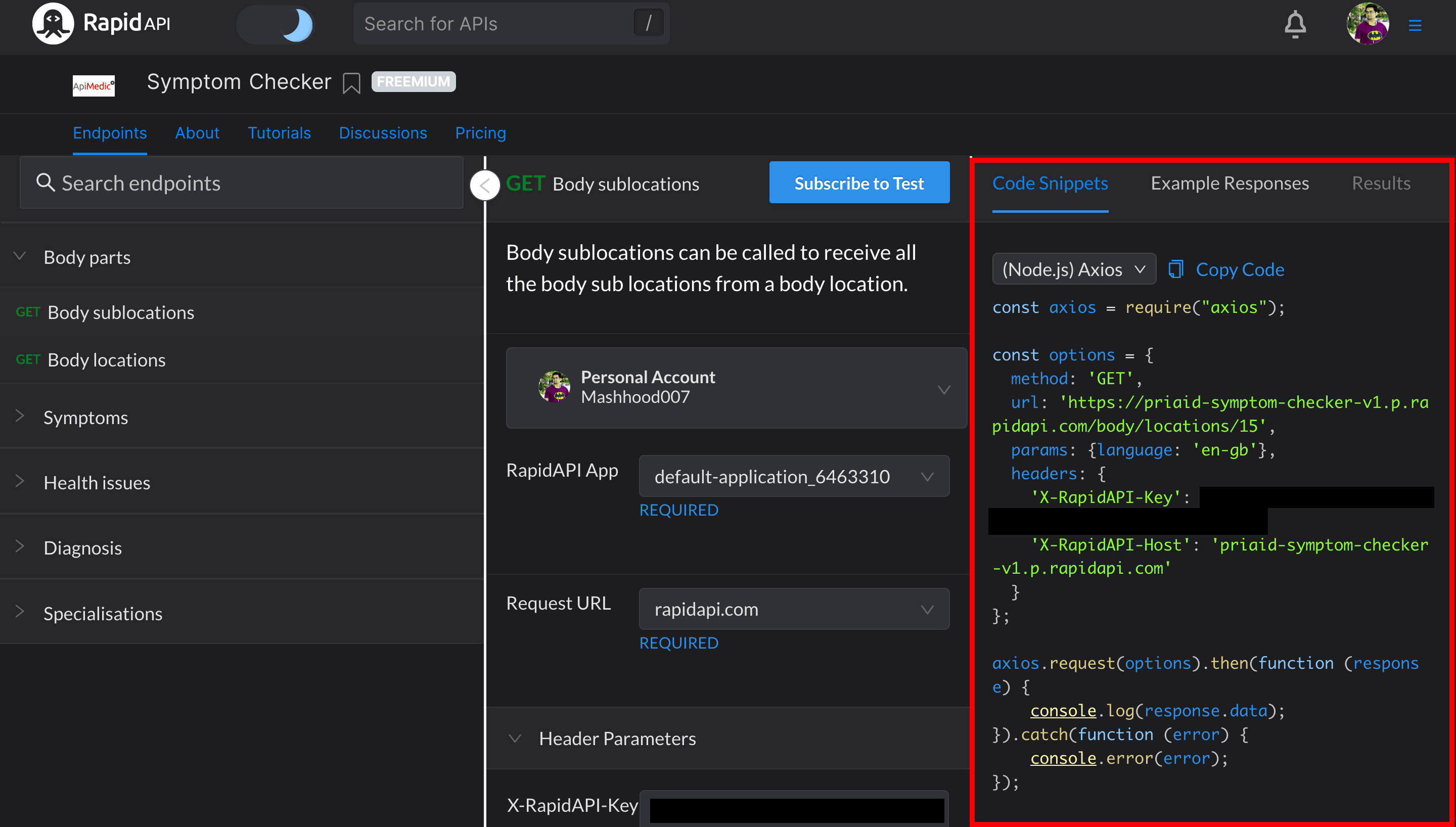Open the Pricing tab
Screen dimensions: 1456x827
pos(480,133)
